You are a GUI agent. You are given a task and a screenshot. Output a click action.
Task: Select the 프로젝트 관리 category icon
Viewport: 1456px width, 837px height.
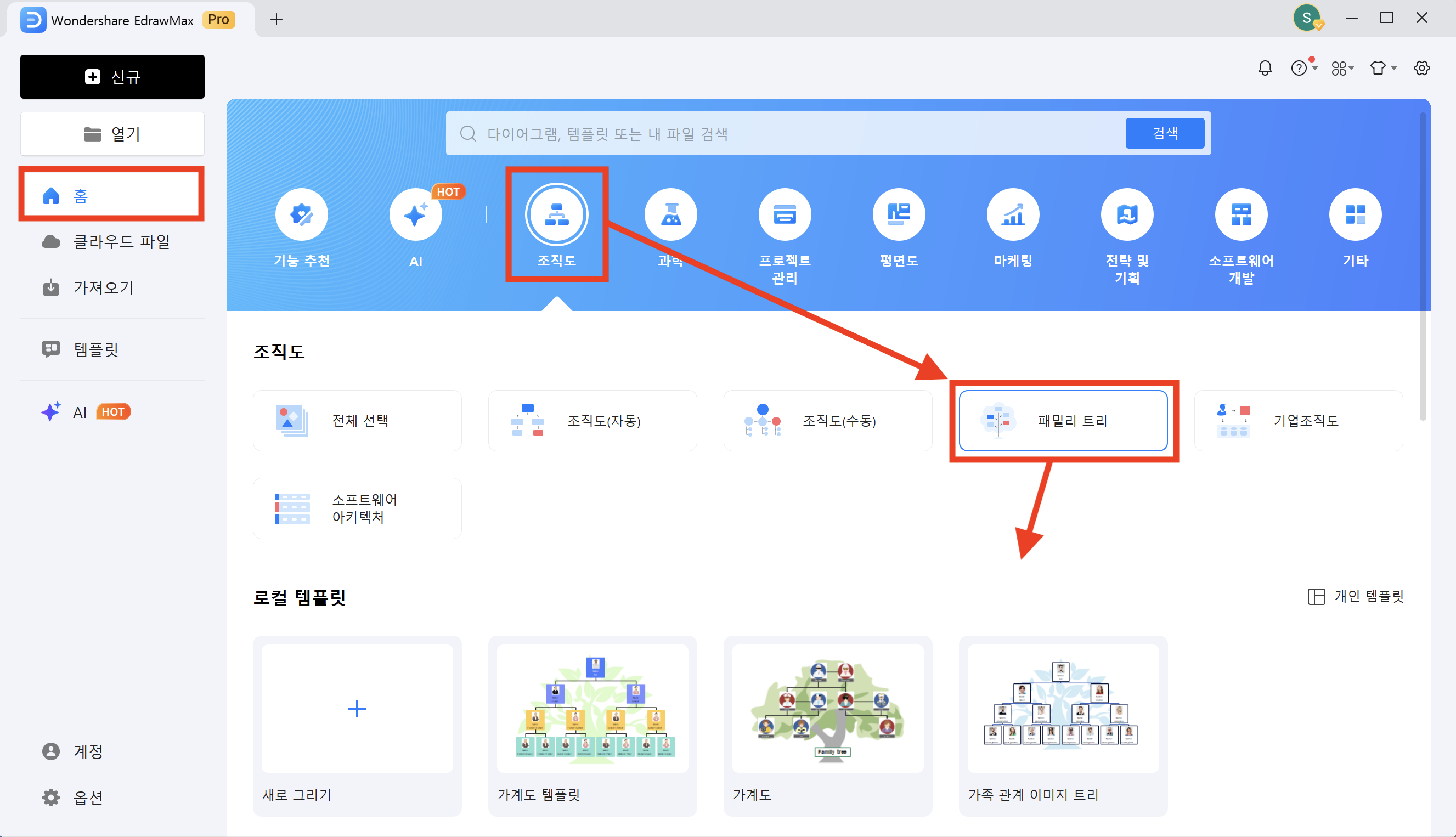784,214
